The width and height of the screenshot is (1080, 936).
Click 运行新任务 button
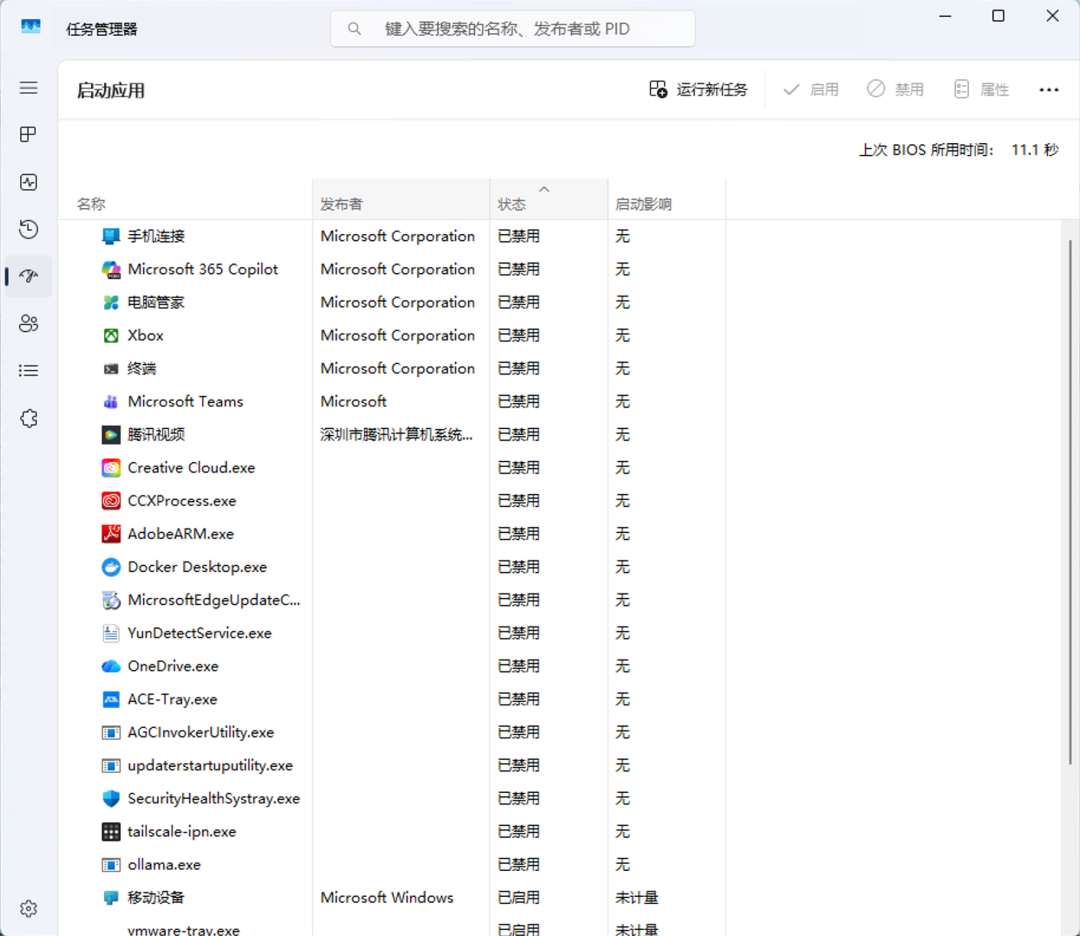pos(698,90)
